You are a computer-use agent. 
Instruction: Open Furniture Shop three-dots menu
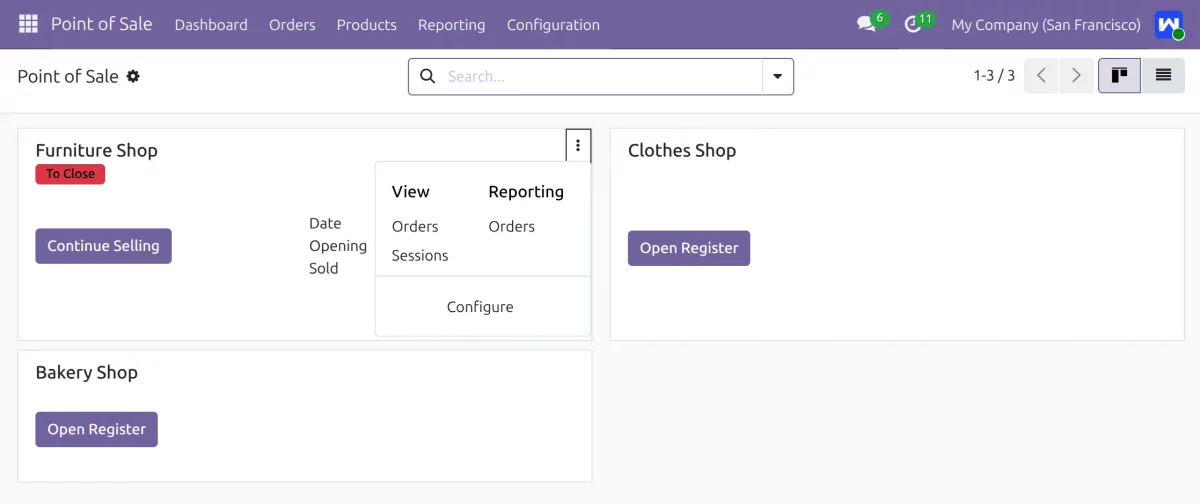click(578, 146)
